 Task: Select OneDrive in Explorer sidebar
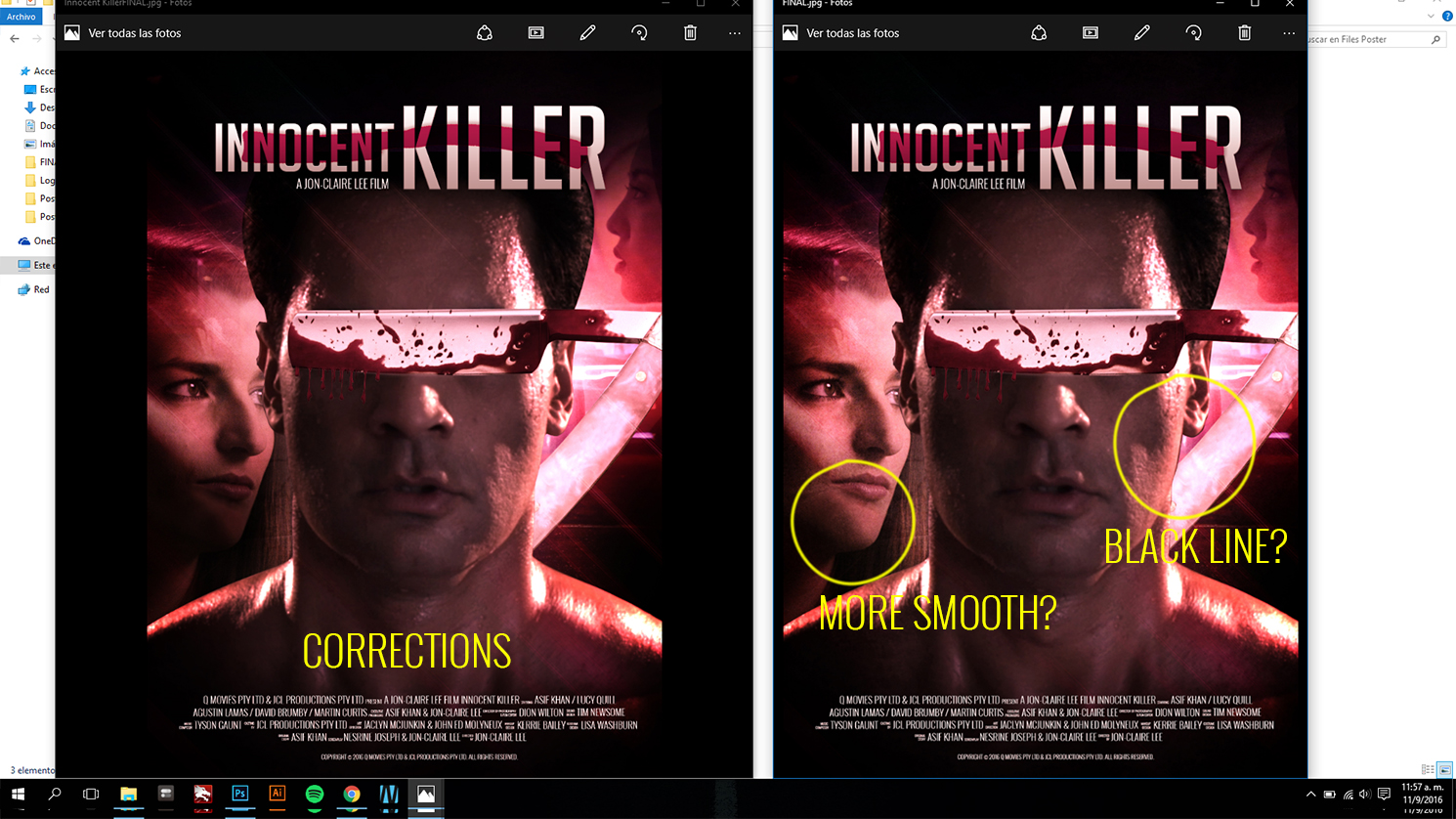click(36, 241)
